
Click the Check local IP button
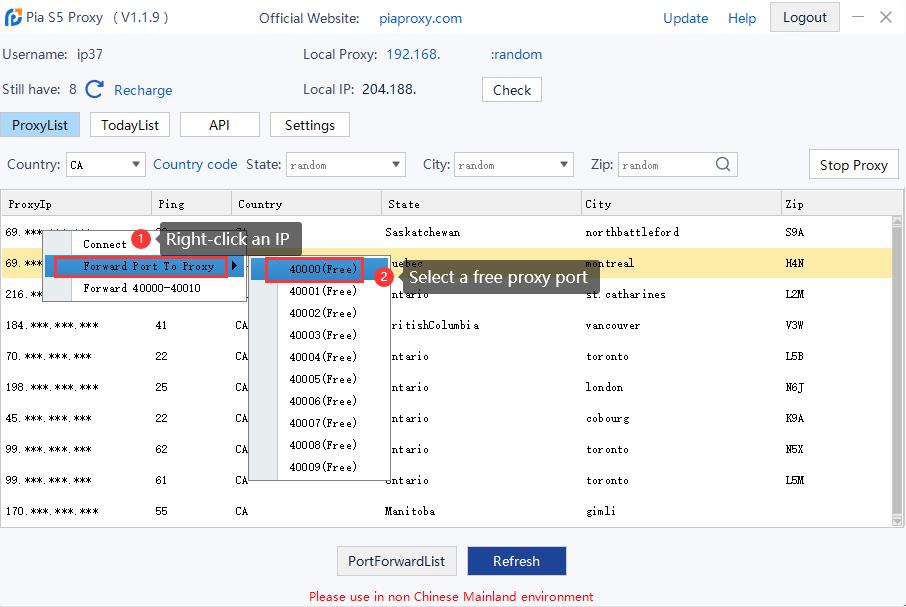point(512,90)
